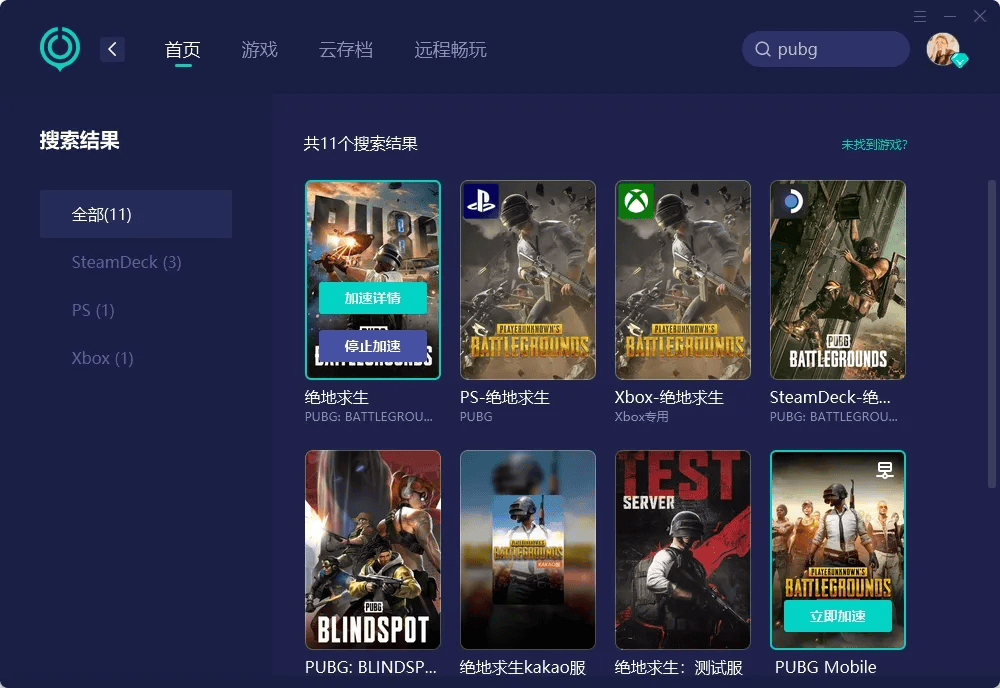The height and width of the screenshot is (688, 1000).
Task: Filter results by Xbox (1)
Action: 102,358
